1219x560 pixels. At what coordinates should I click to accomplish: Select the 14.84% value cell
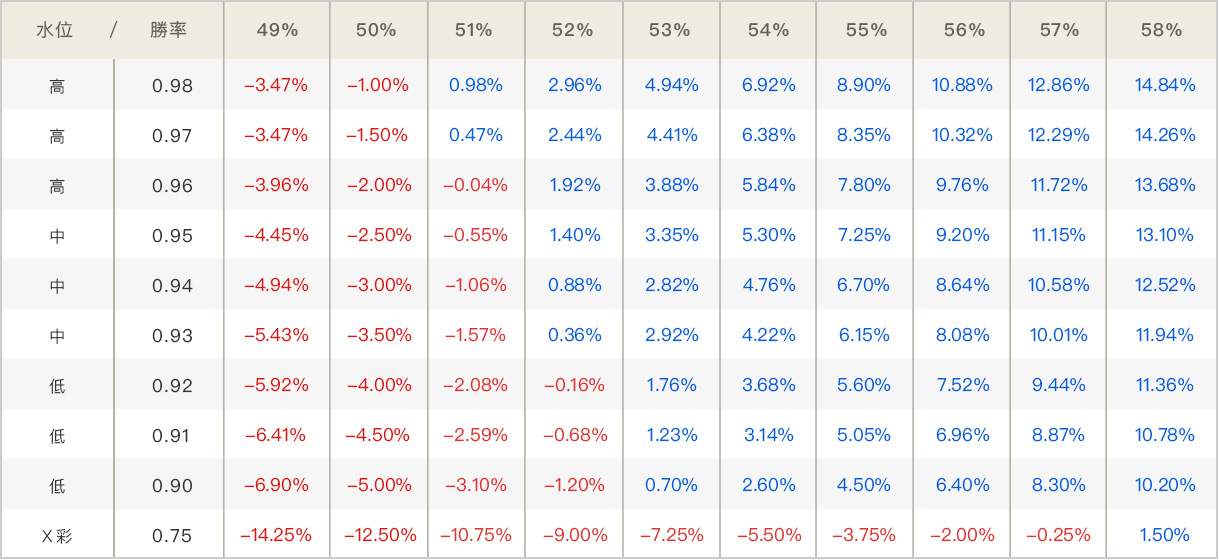pos(1164,85)
